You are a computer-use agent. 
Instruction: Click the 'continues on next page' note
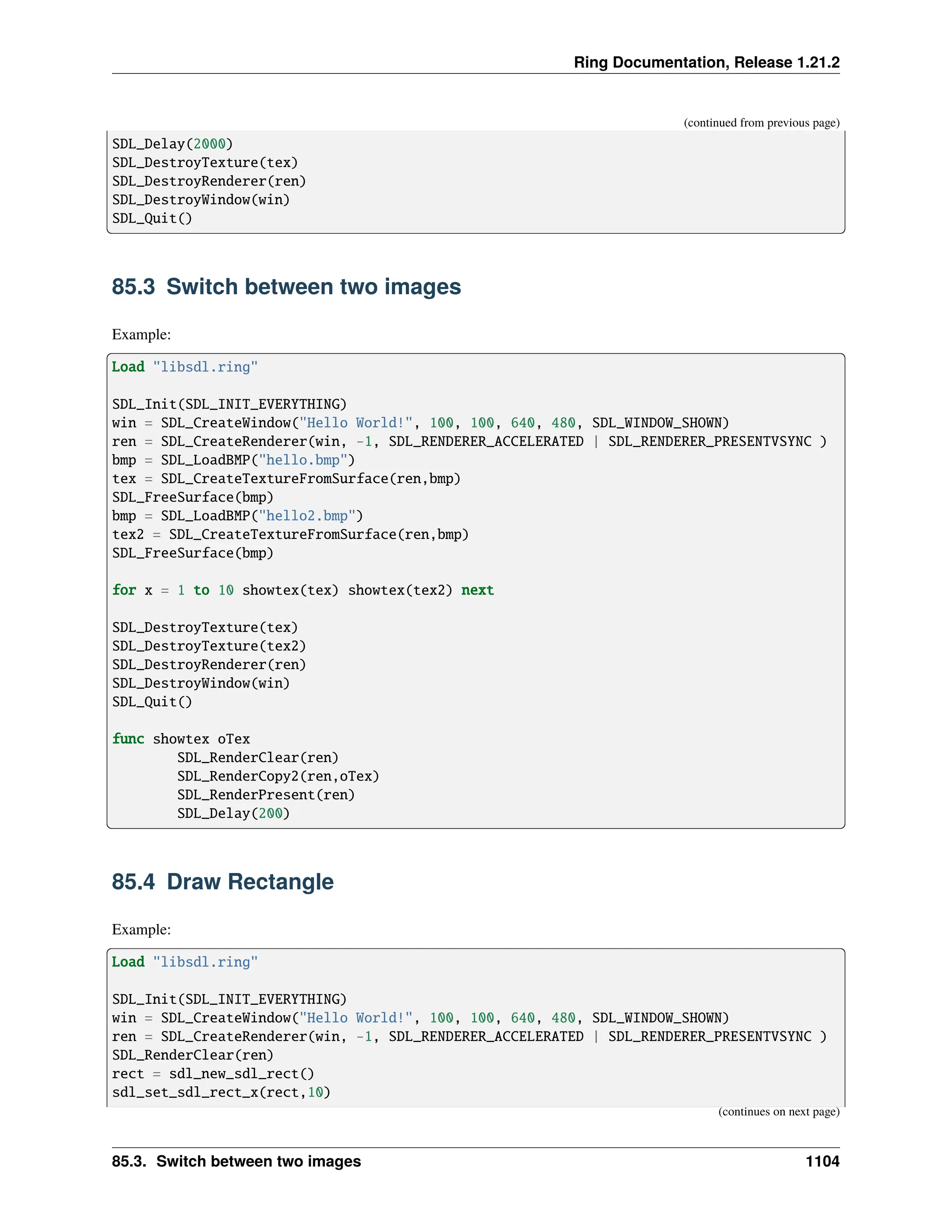click(778, 1112)
